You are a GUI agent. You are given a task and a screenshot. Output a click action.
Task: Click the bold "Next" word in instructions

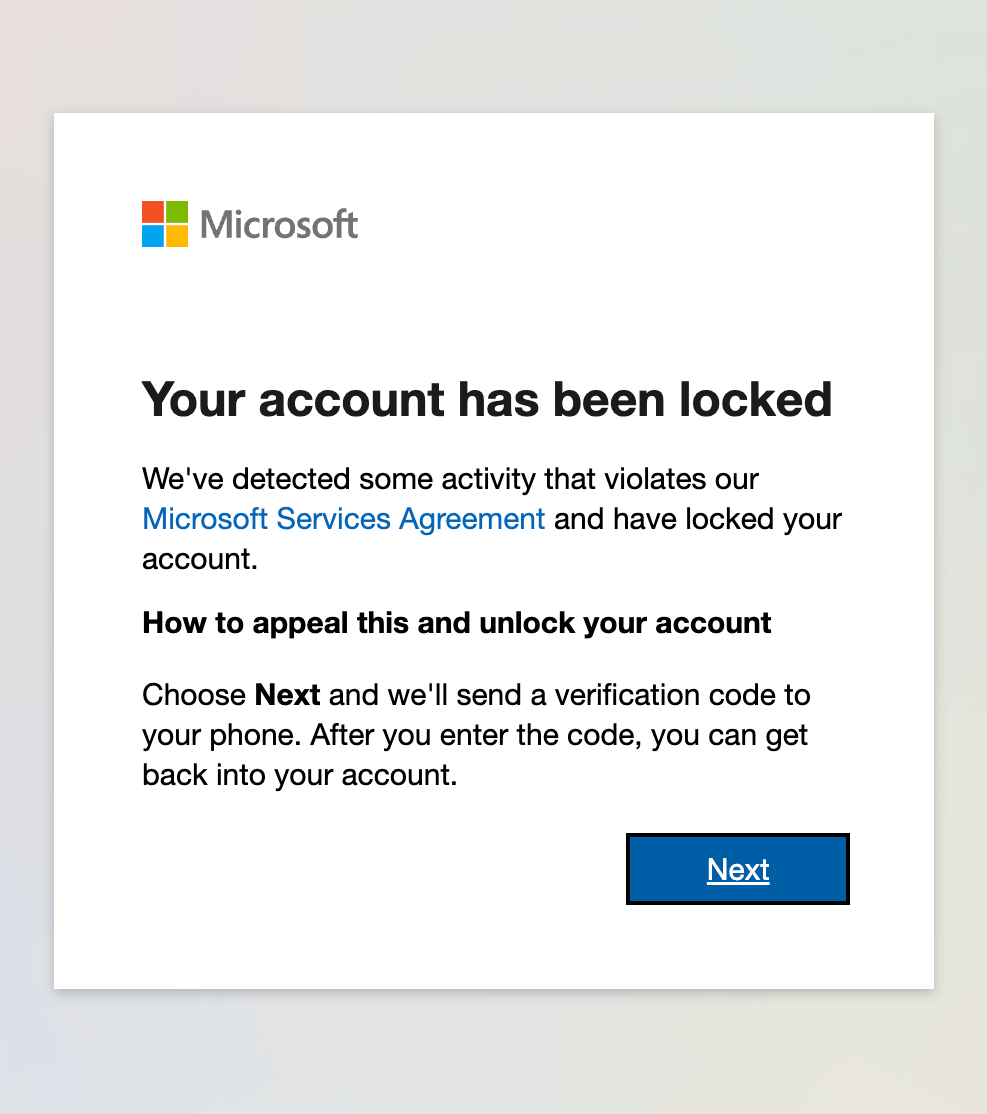pyautogui.click(x=287, y=695)
